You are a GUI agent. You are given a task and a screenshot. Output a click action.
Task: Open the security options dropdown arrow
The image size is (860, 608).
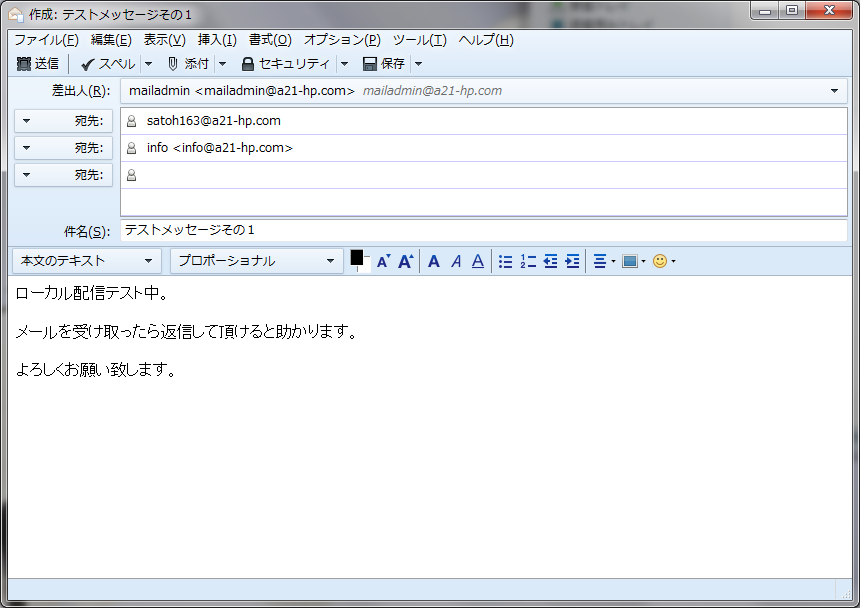click(x=344, y=64)
